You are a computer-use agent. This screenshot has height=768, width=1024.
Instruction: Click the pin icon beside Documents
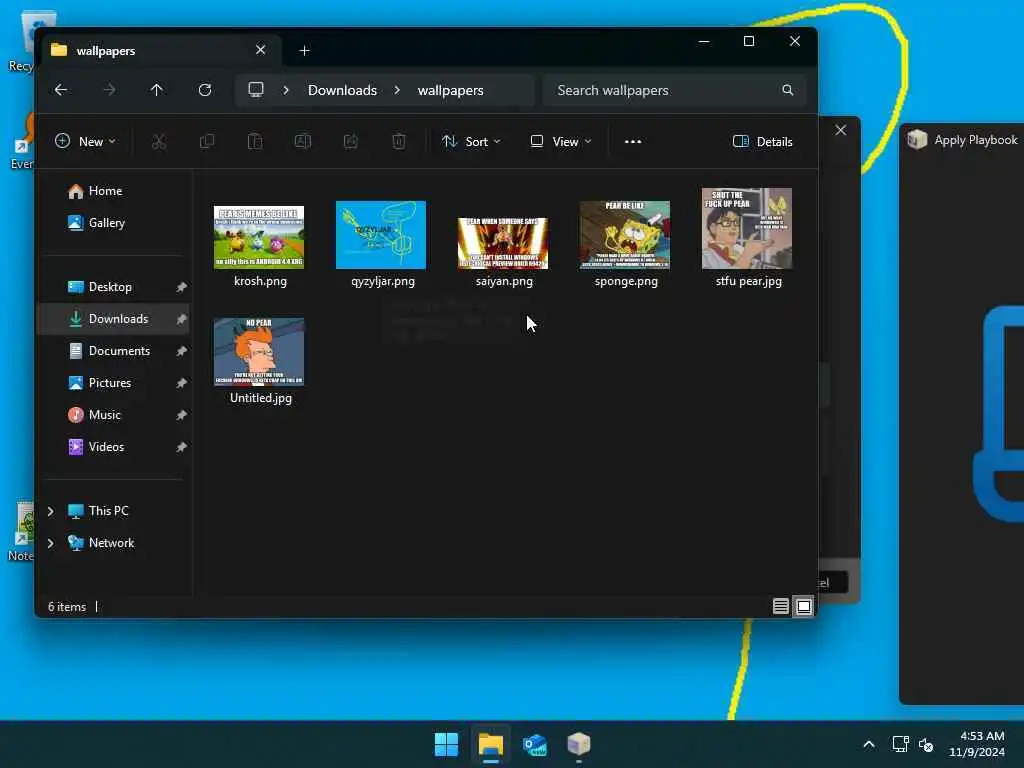(x=182, y=351)
